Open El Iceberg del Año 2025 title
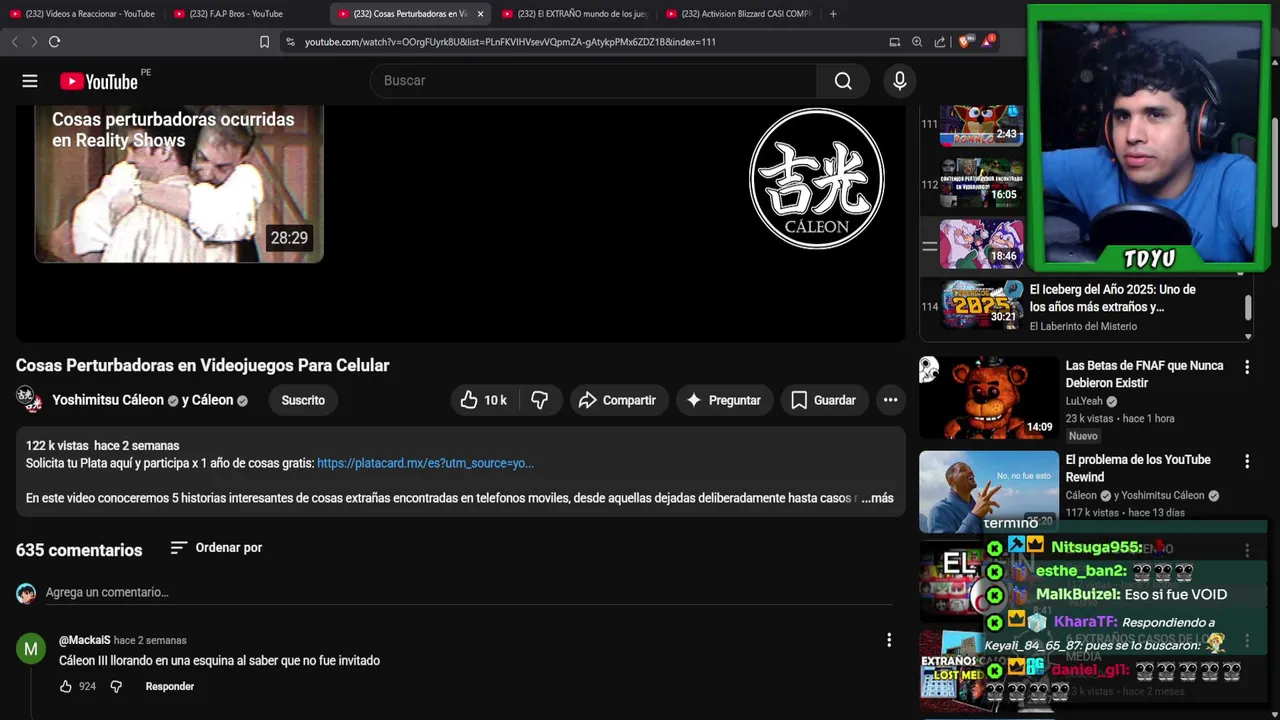Screen dimensions: 1280x720 click(1113, 298)
